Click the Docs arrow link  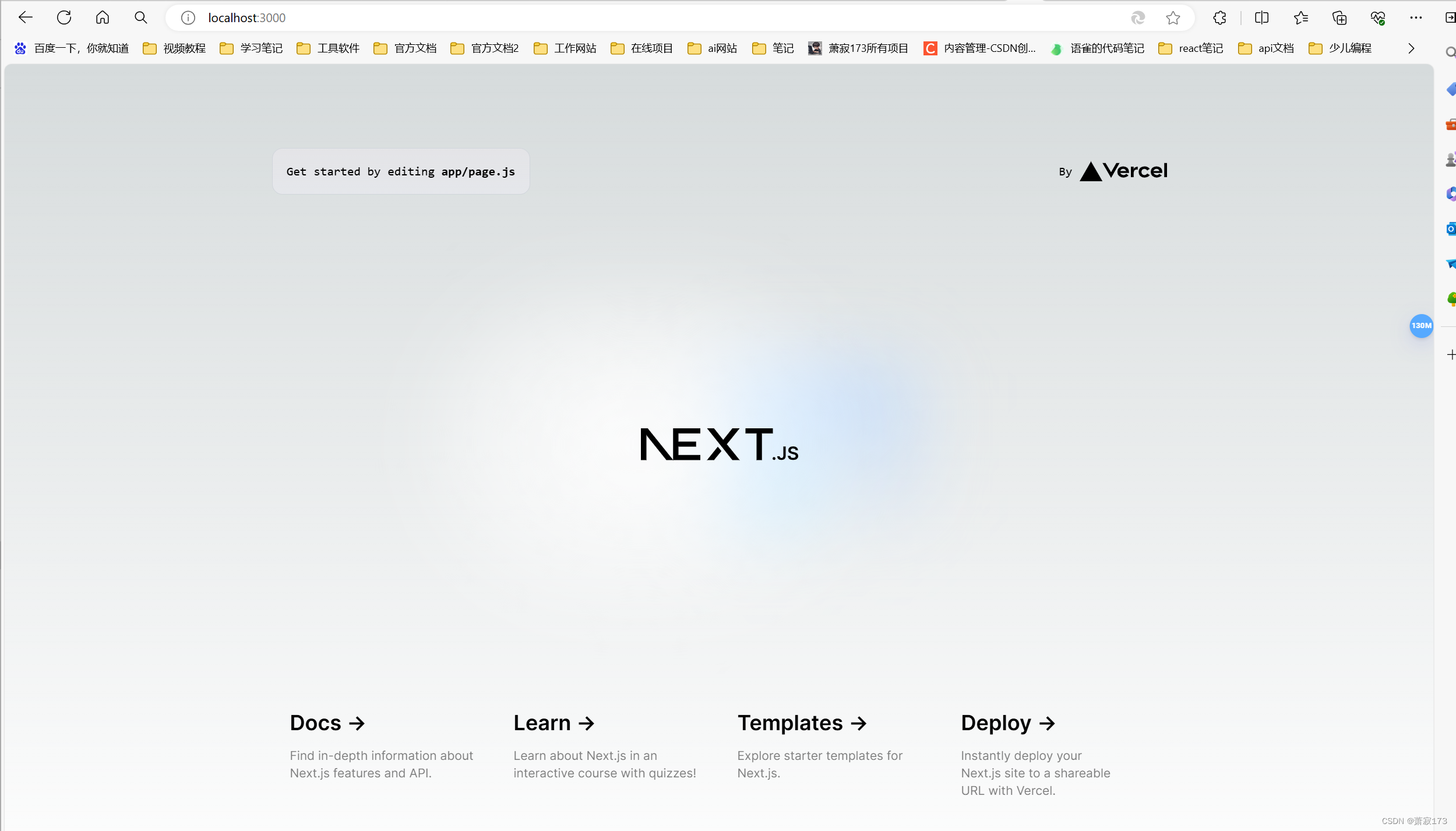328,722
